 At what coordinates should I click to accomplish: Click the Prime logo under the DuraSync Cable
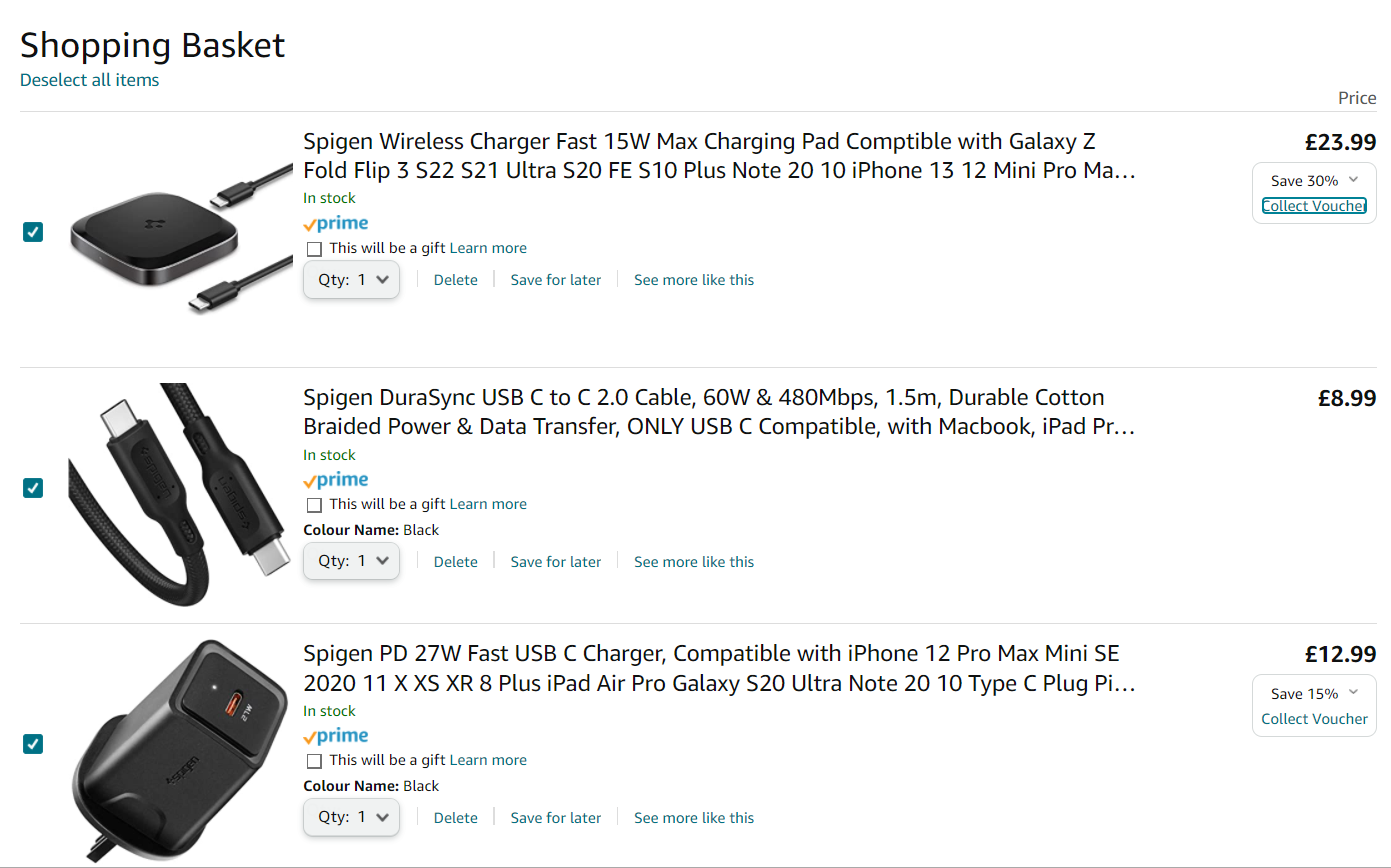(336, 479)
